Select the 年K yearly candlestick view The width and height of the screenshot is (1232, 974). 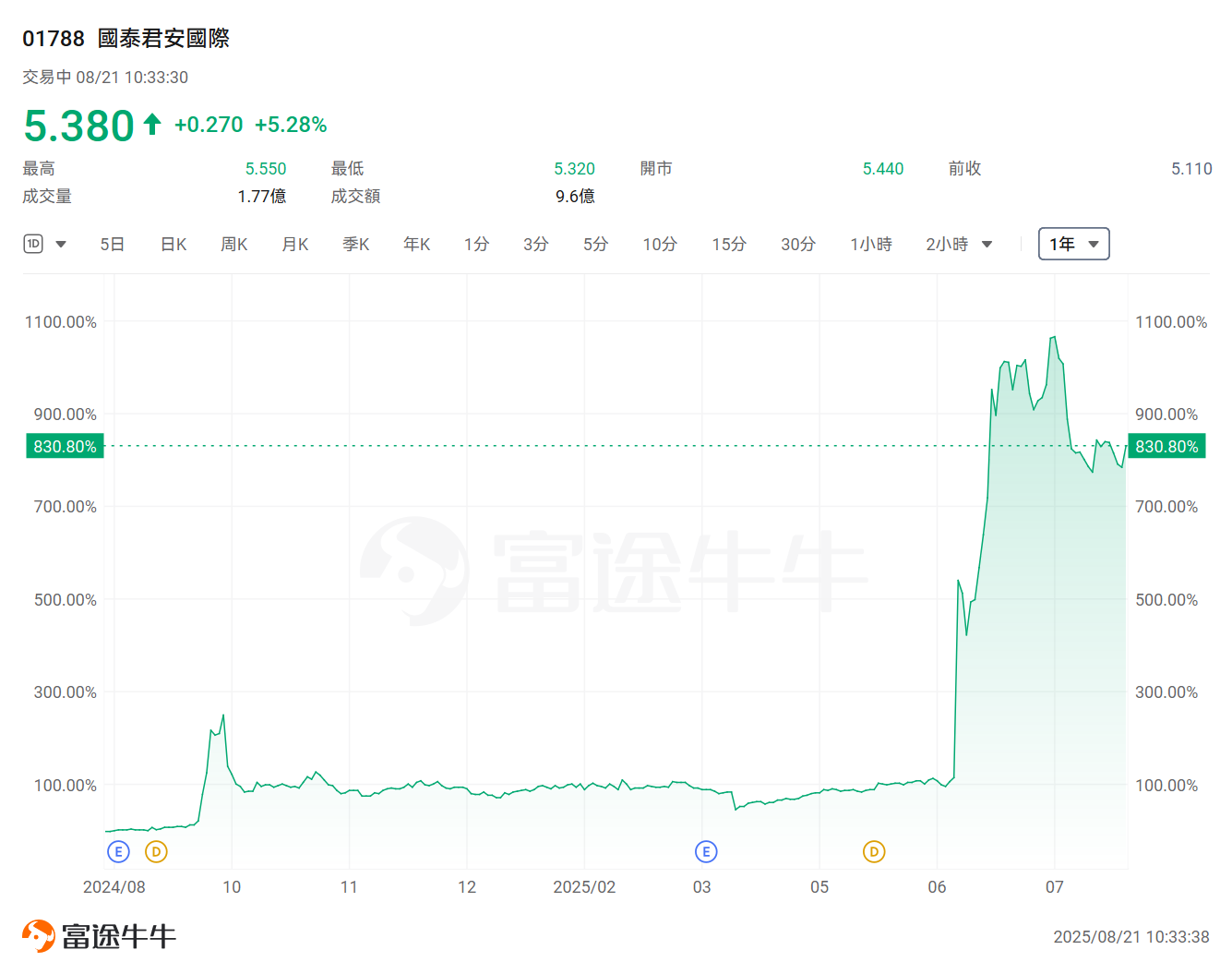416,244
